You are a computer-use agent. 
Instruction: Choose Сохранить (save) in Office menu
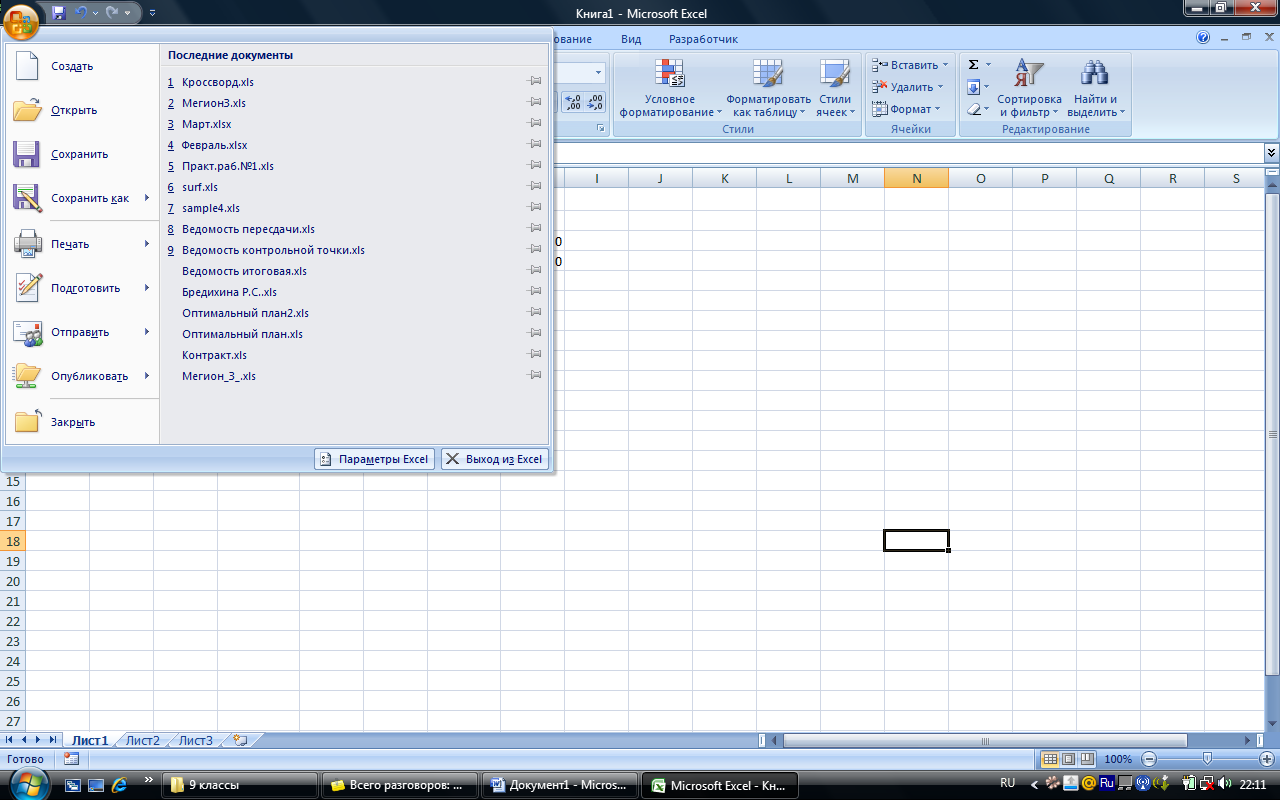(x=82, y=154)
